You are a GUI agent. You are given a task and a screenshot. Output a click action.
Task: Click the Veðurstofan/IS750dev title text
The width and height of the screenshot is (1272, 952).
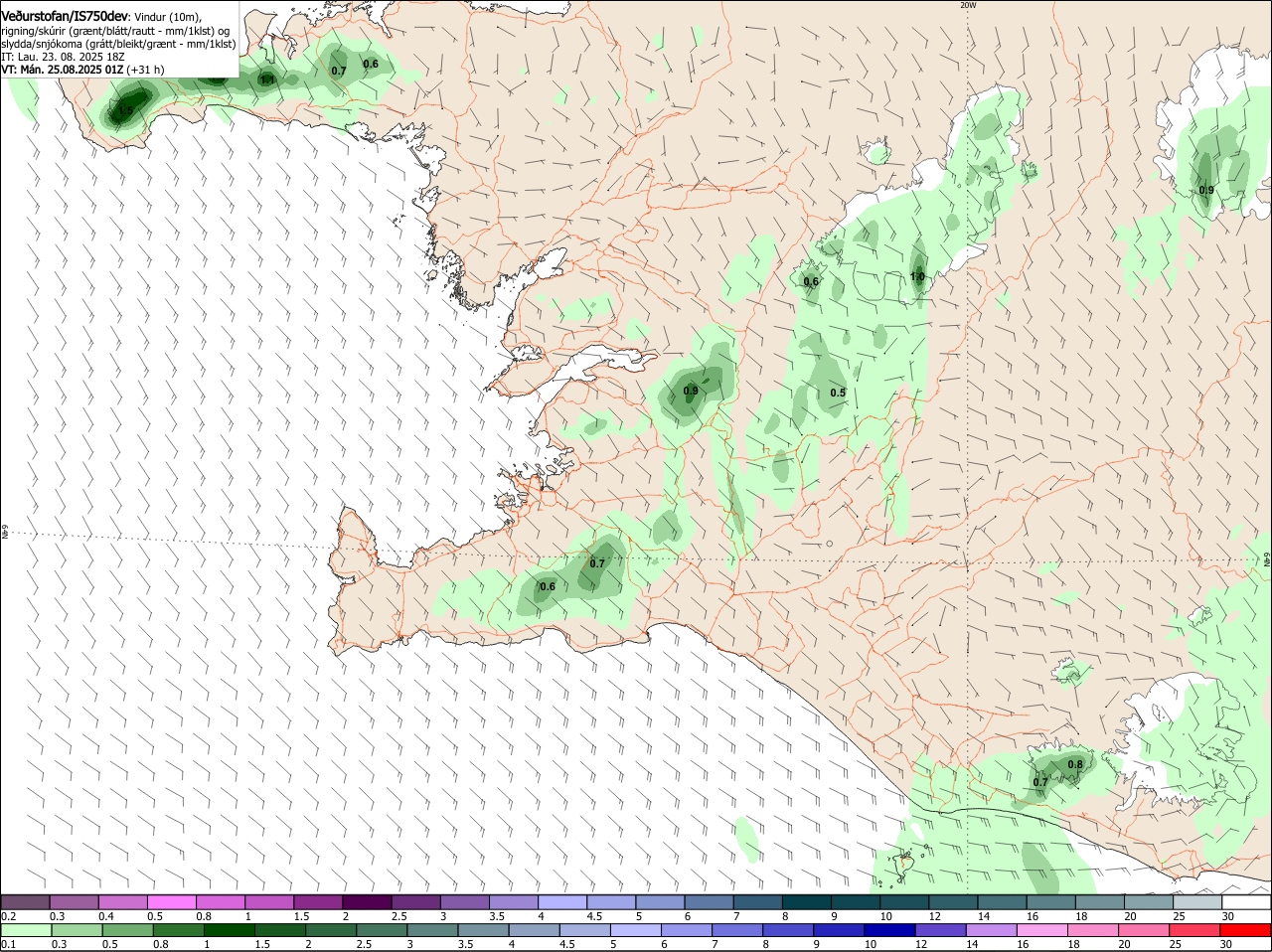[65, 16]
